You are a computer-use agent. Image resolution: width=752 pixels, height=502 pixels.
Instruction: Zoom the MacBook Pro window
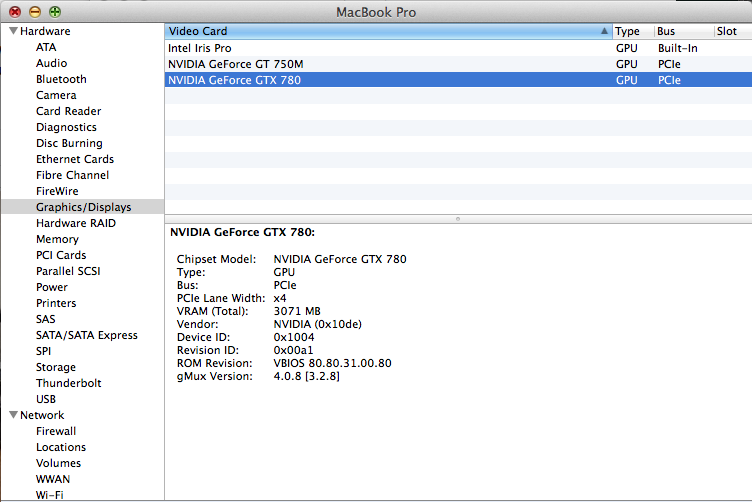click(x=55, y=12)
